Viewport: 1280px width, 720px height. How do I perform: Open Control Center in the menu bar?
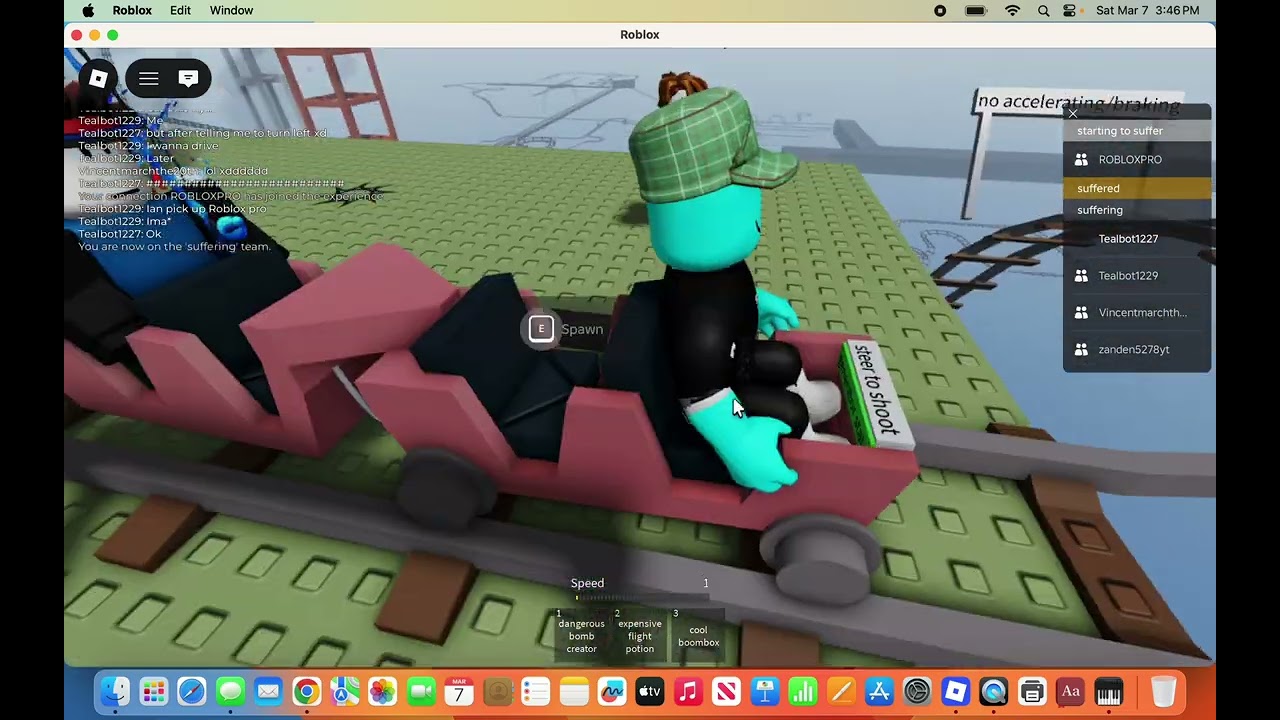tap(1069, 10)
